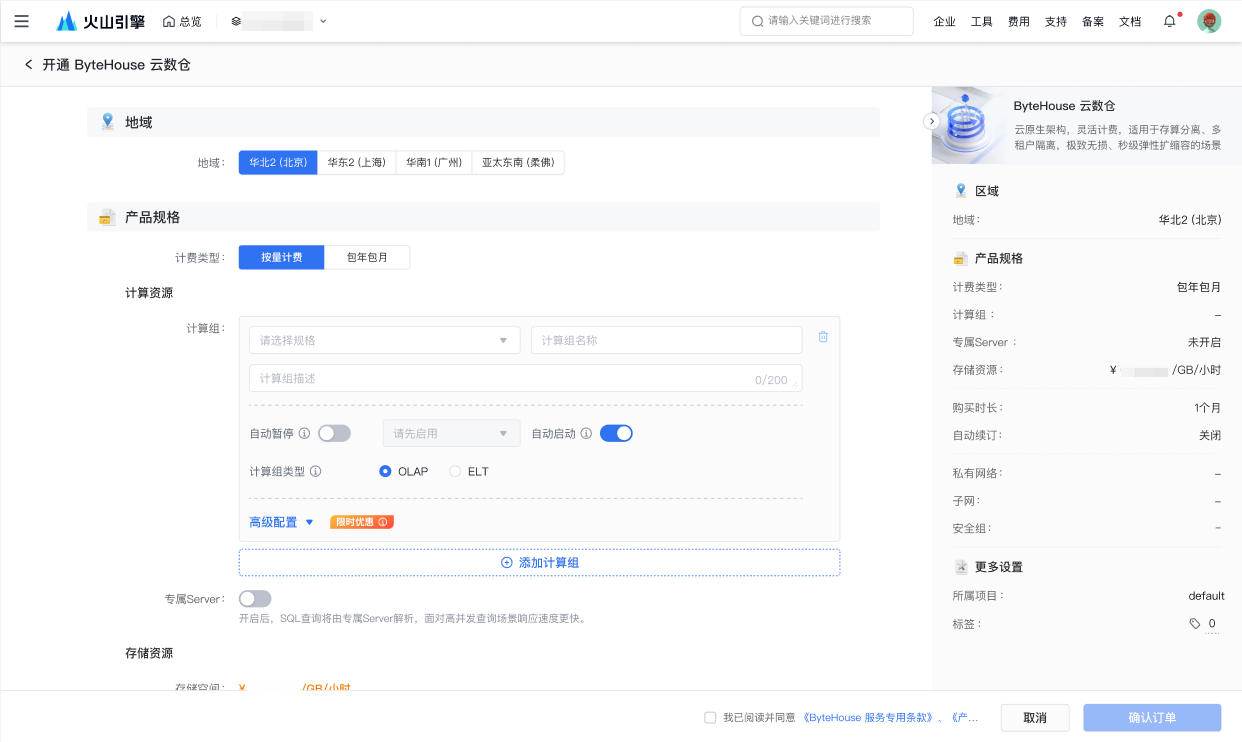Expand 高级配置 advanced settings

tap(282, 522)
